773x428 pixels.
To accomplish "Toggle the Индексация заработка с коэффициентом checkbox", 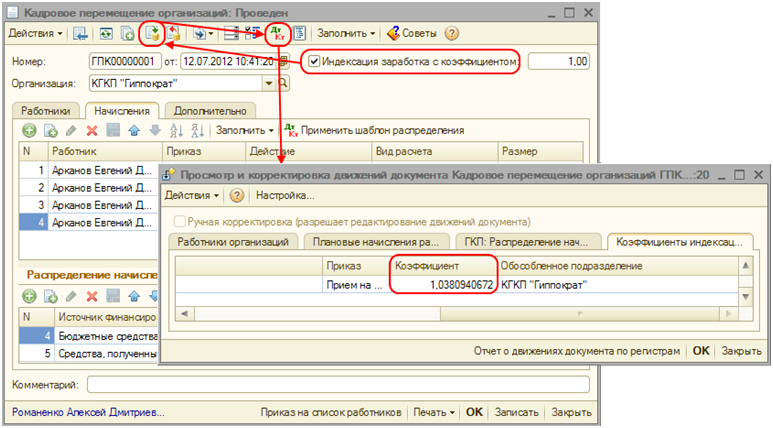I will click(314, 61).
